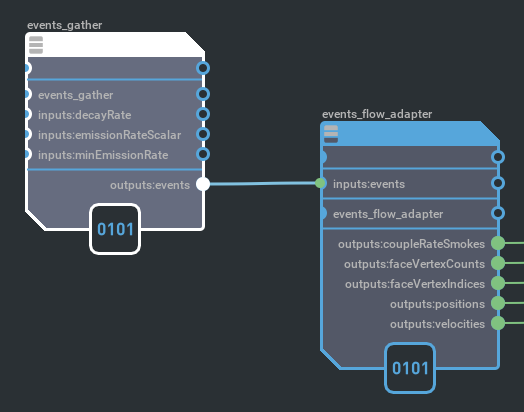Select the inputs:decayRate attribute label
The image size is (524, 412).
tap(85, 115)
